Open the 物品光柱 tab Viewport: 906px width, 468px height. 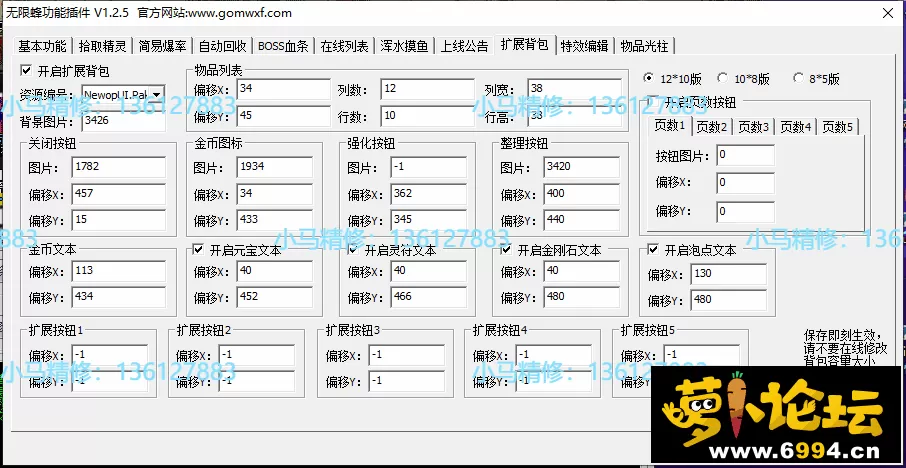click(644, 46)
